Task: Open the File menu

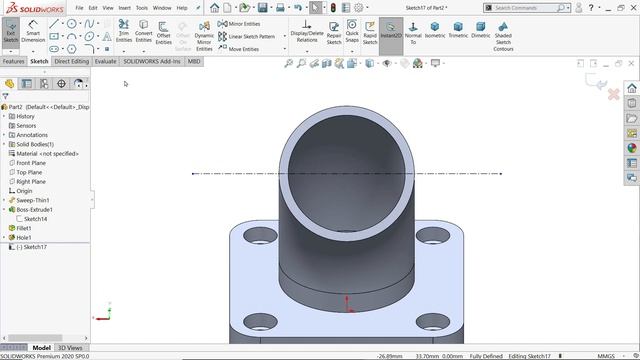Action: 79,8
